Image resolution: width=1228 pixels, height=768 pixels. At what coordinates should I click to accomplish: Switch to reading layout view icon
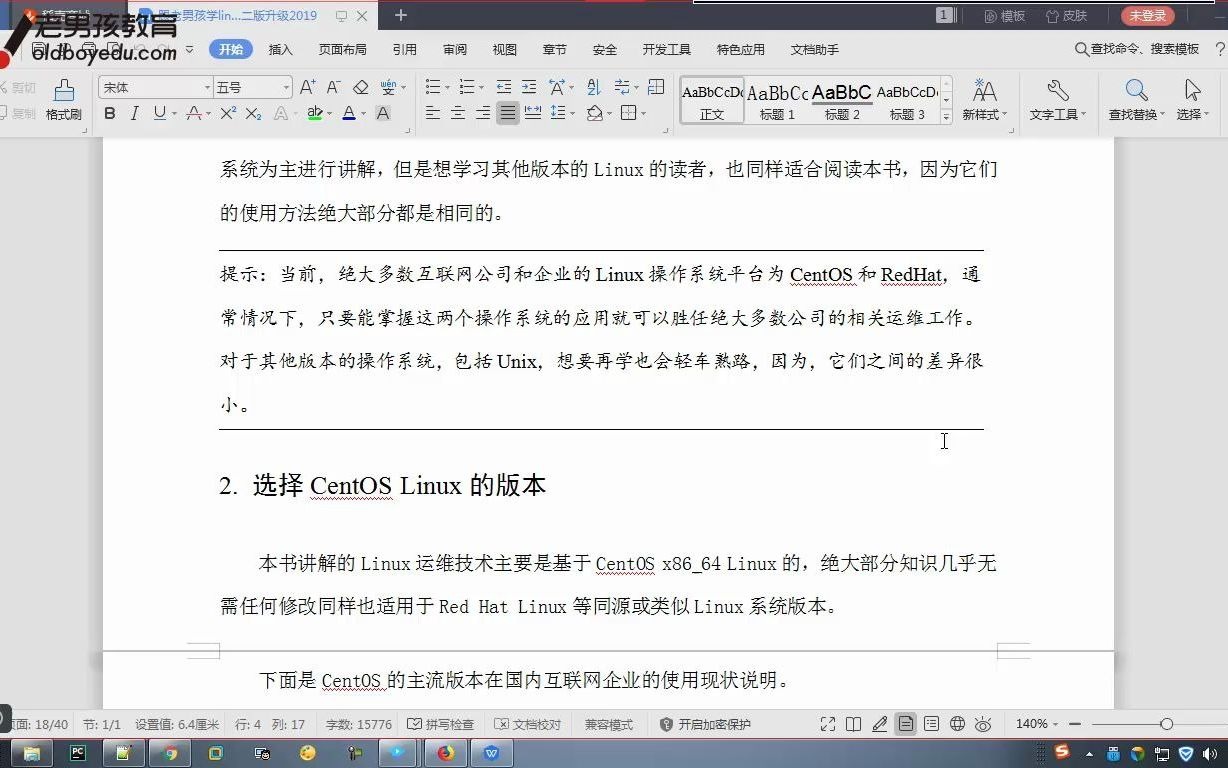[853, 724]
